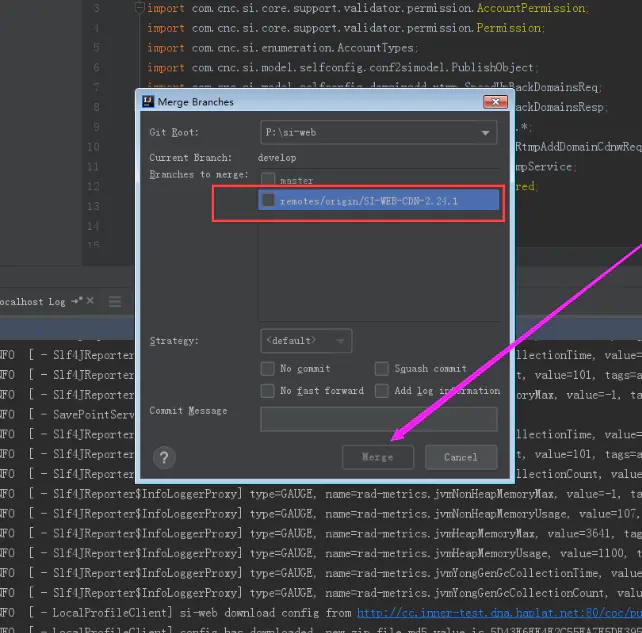Screen dimensions: 642x633
Task: Click the PublishObject import line
Action: pos(342,68)
